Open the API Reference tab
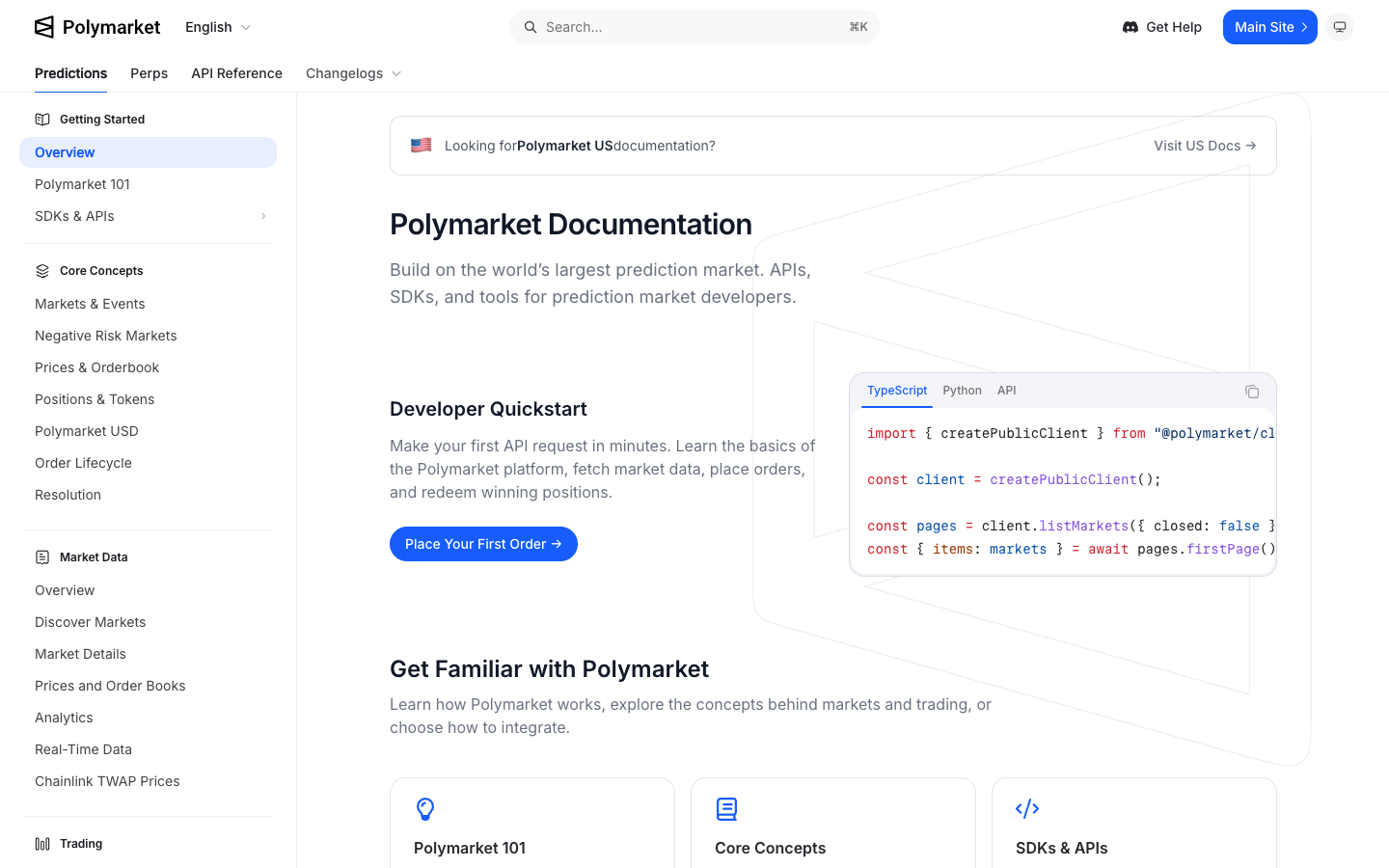This screenshot has width=1389, height=868. (236, 73)
